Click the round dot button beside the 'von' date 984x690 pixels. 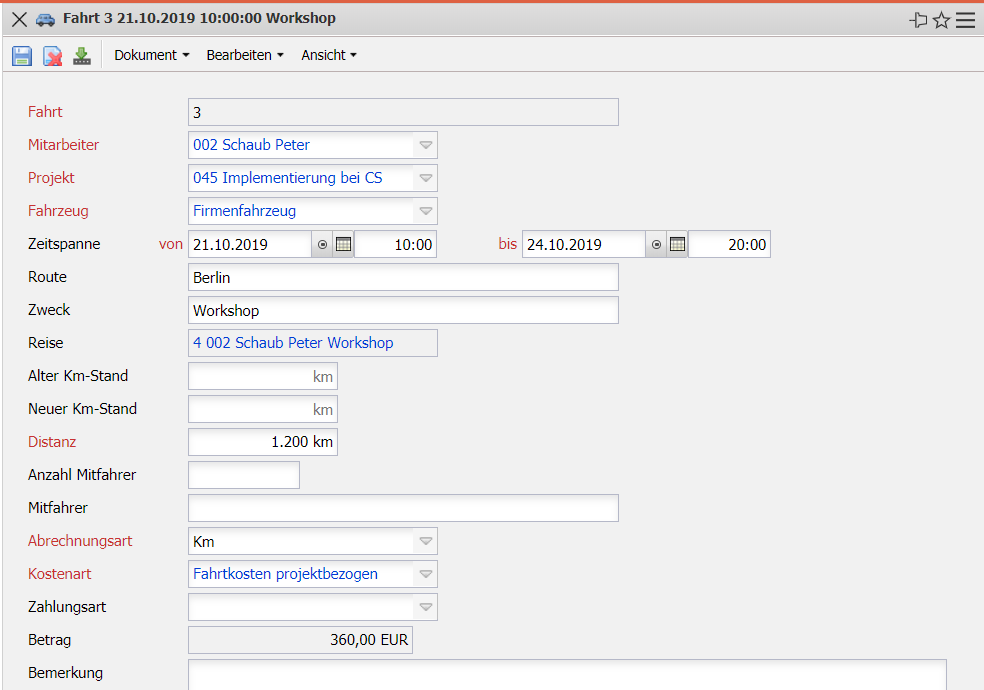click(x=322, y=244)
